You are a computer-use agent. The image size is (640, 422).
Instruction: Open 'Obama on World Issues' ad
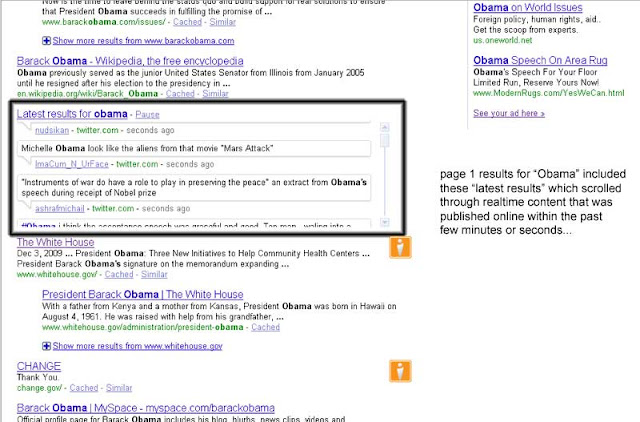[x=528, y=7]
